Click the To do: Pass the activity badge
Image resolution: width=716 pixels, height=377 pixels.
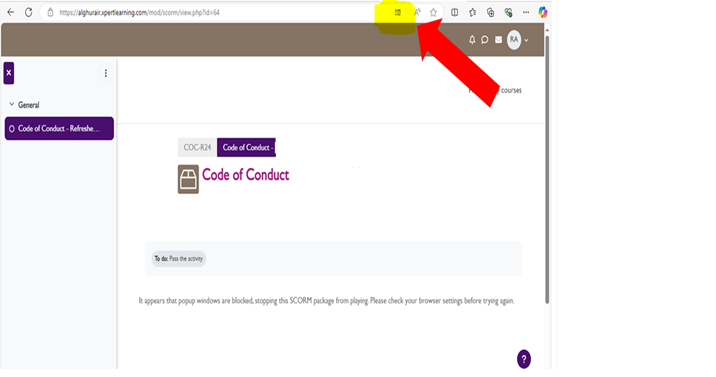point(179,259)
